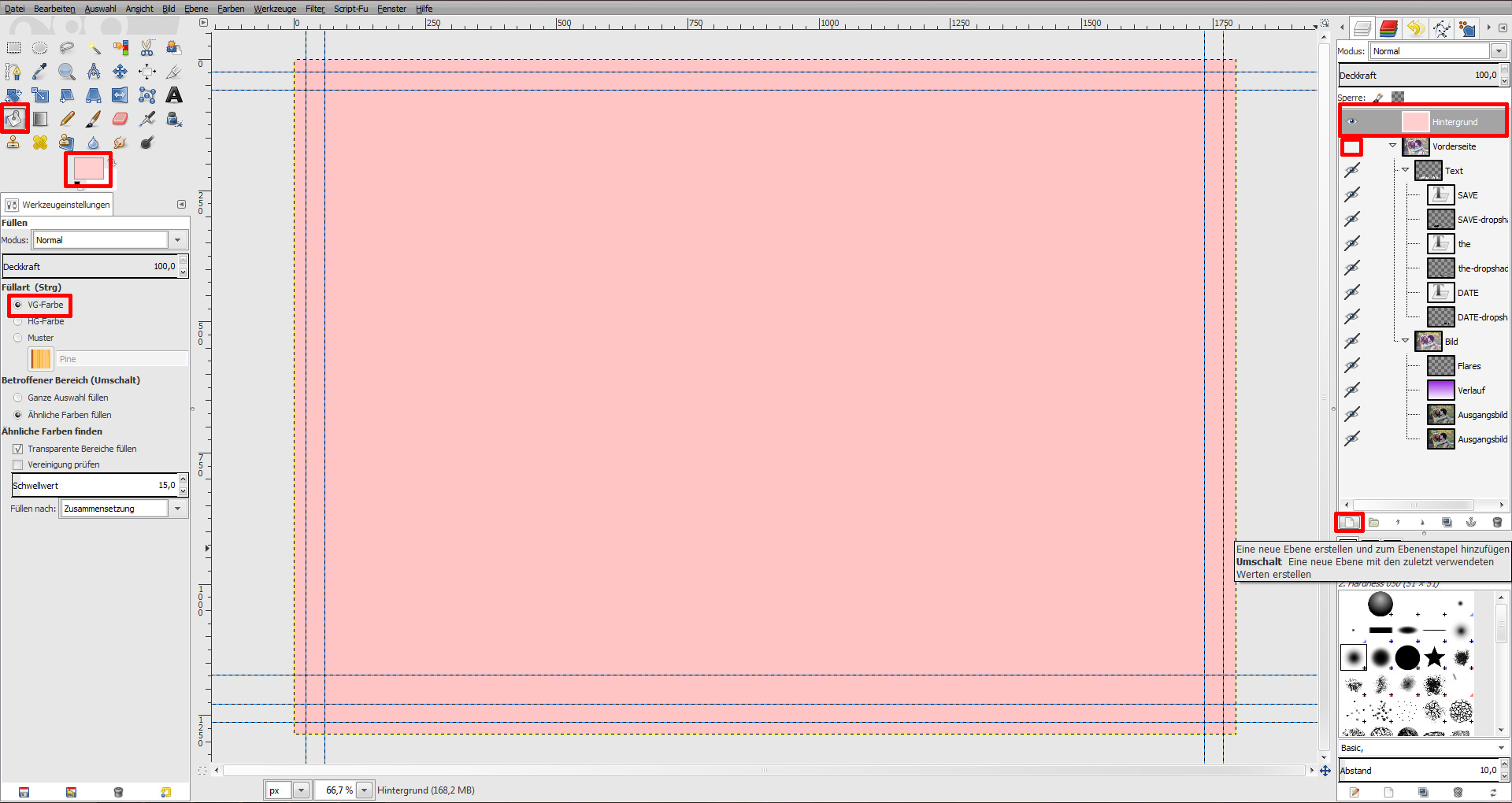1512x803 pixels.
Task: Select the Paintbrush tool
Action: tap(93, 118)
